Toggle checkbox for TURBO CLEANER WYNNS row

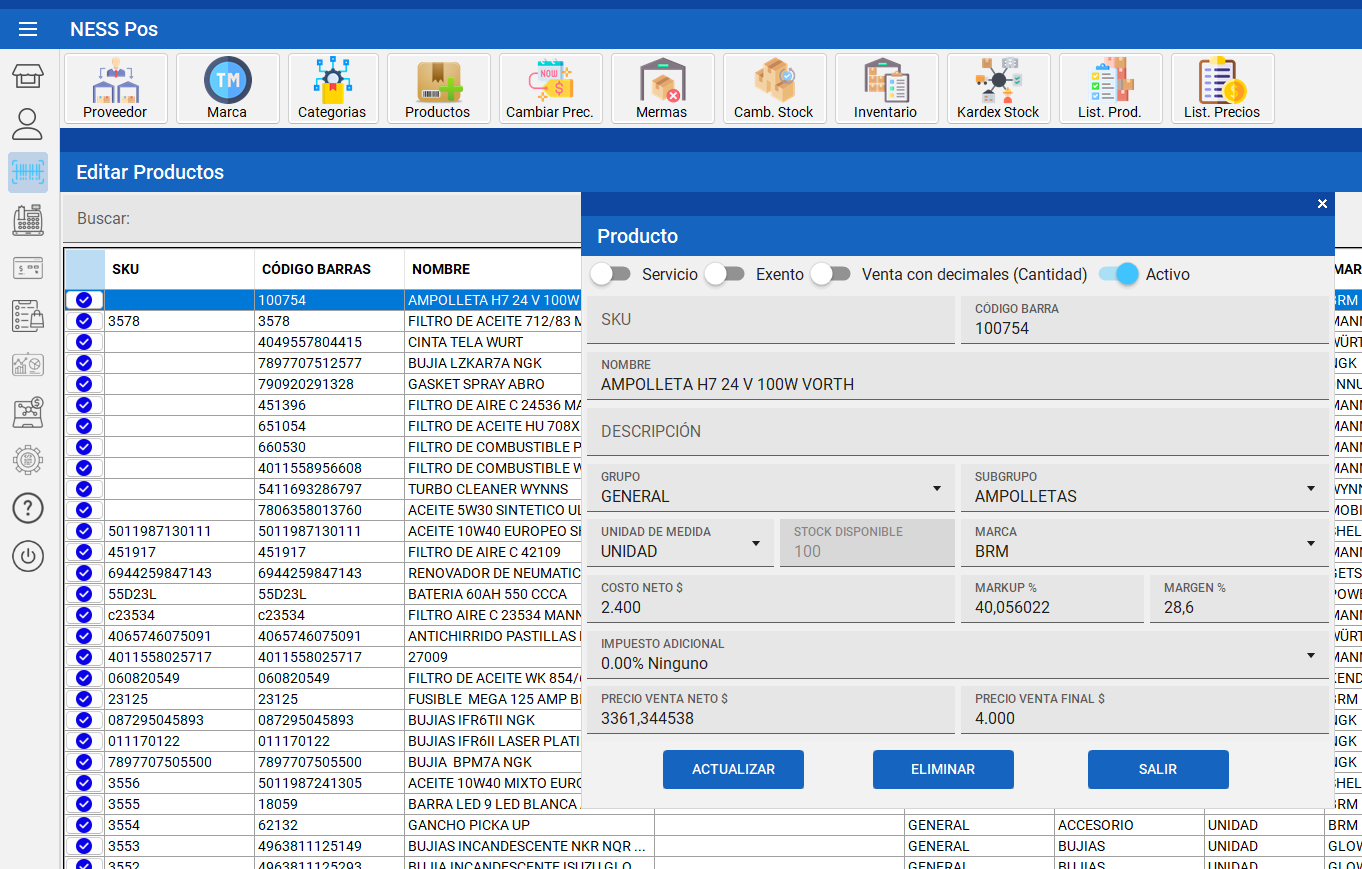tap(84, 489)
